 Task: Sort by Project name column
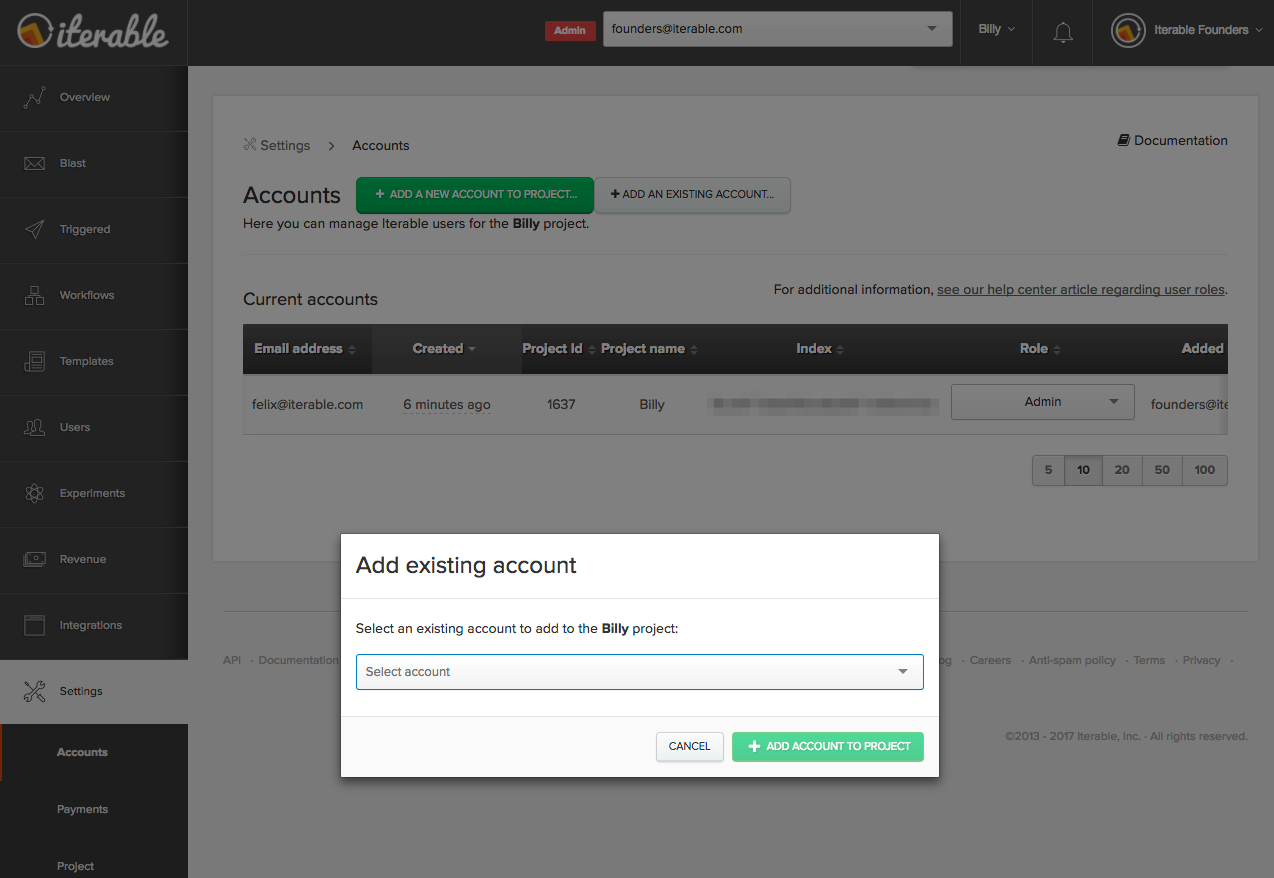pos(649,349)
